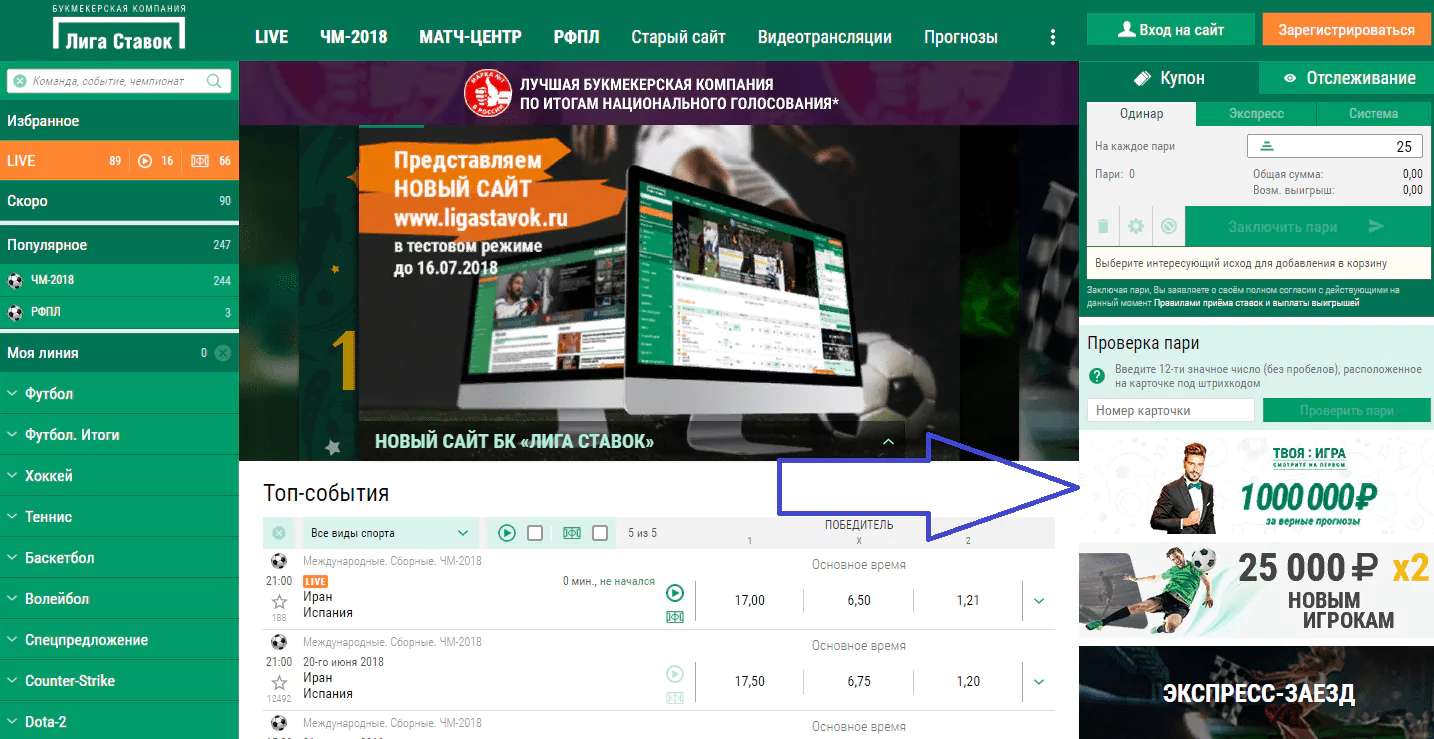1434x739 pixels.
Task: Expand the Футбол section in sidebar
Action: point(119,394)
